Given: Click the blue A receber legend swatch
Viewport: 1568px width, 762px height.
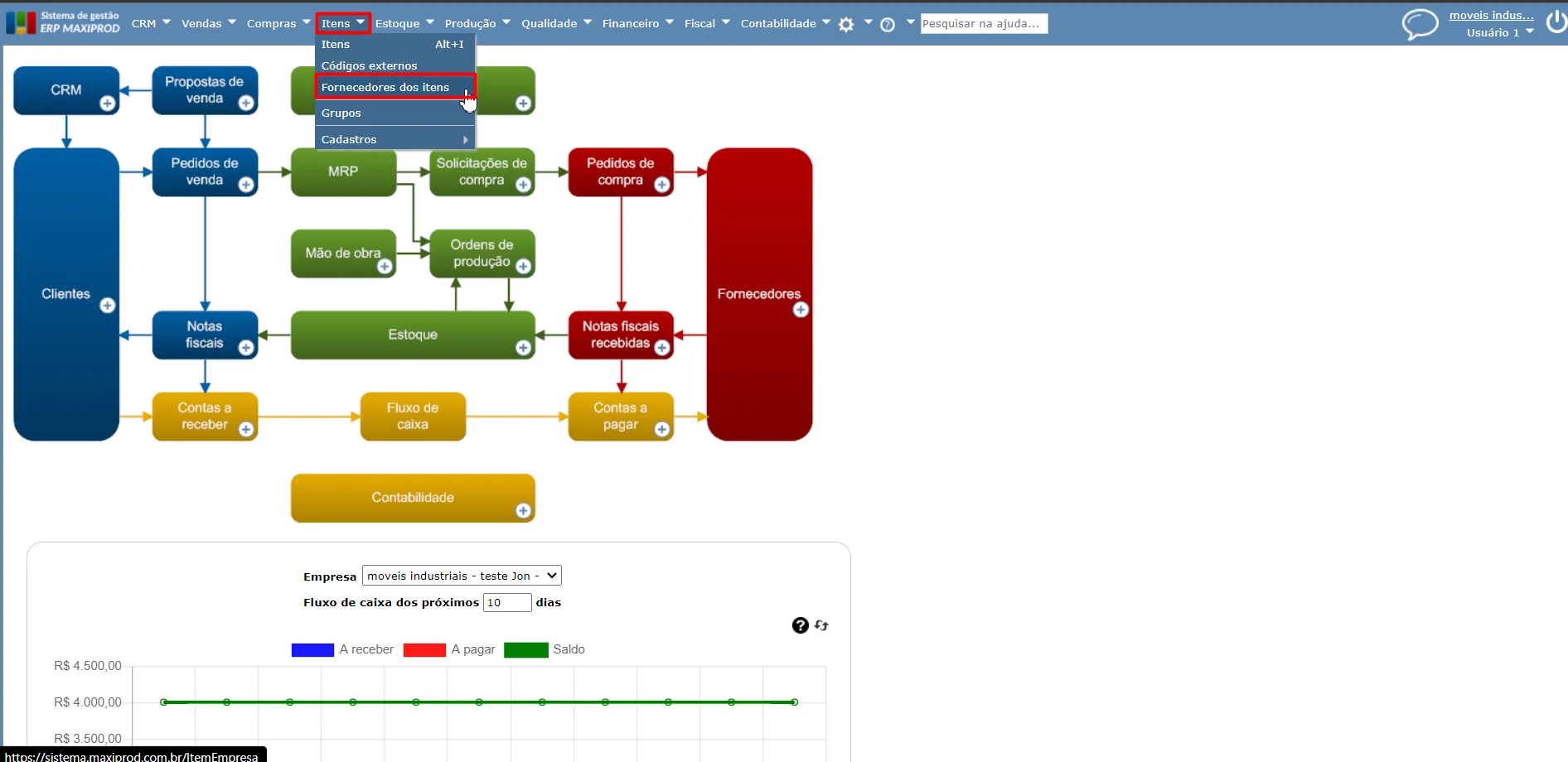Looking at the screenshot, I should 312,650.
